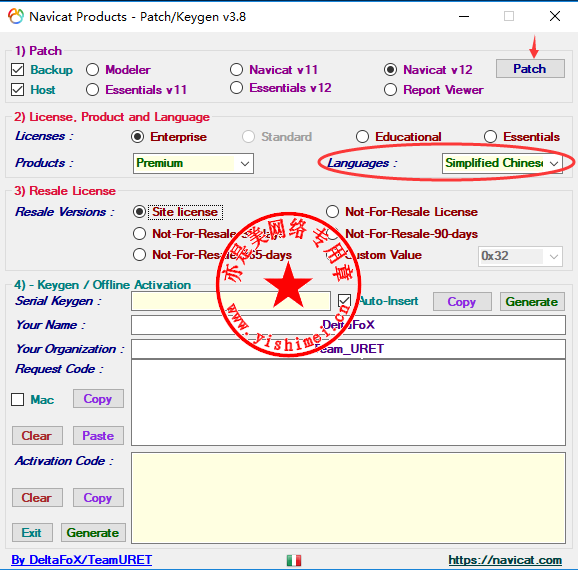Toggle the Host checkbox
The image size is (578, 570).
pyautogui.click(x=17, y=90)
